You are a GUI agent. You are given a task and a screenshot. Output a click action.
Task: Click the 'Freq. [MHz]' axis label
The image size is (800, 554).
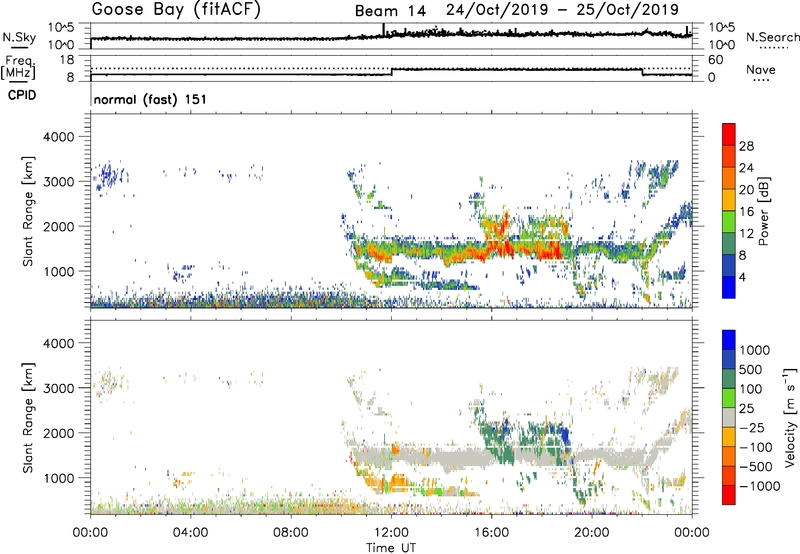[x=18, y=68]
